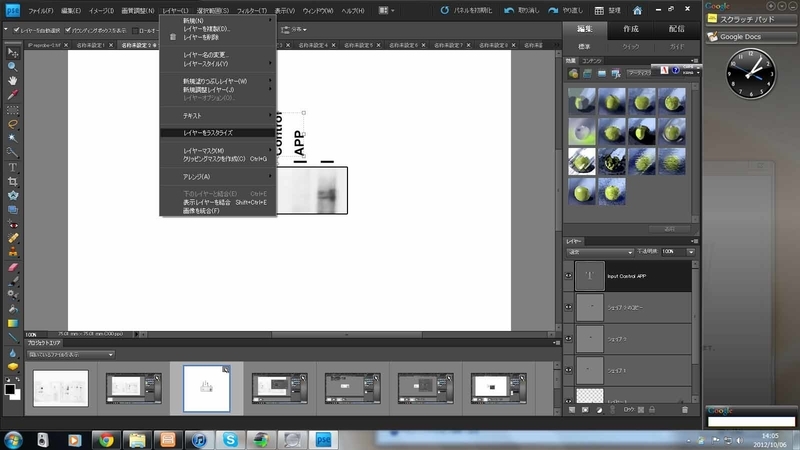
Task: Select the Type (T) tool
Action: point(13,167)
